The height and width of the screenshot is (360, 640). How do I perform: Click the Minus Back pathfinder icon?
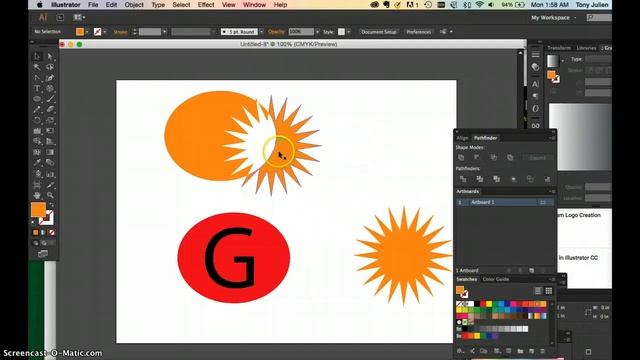547,179
